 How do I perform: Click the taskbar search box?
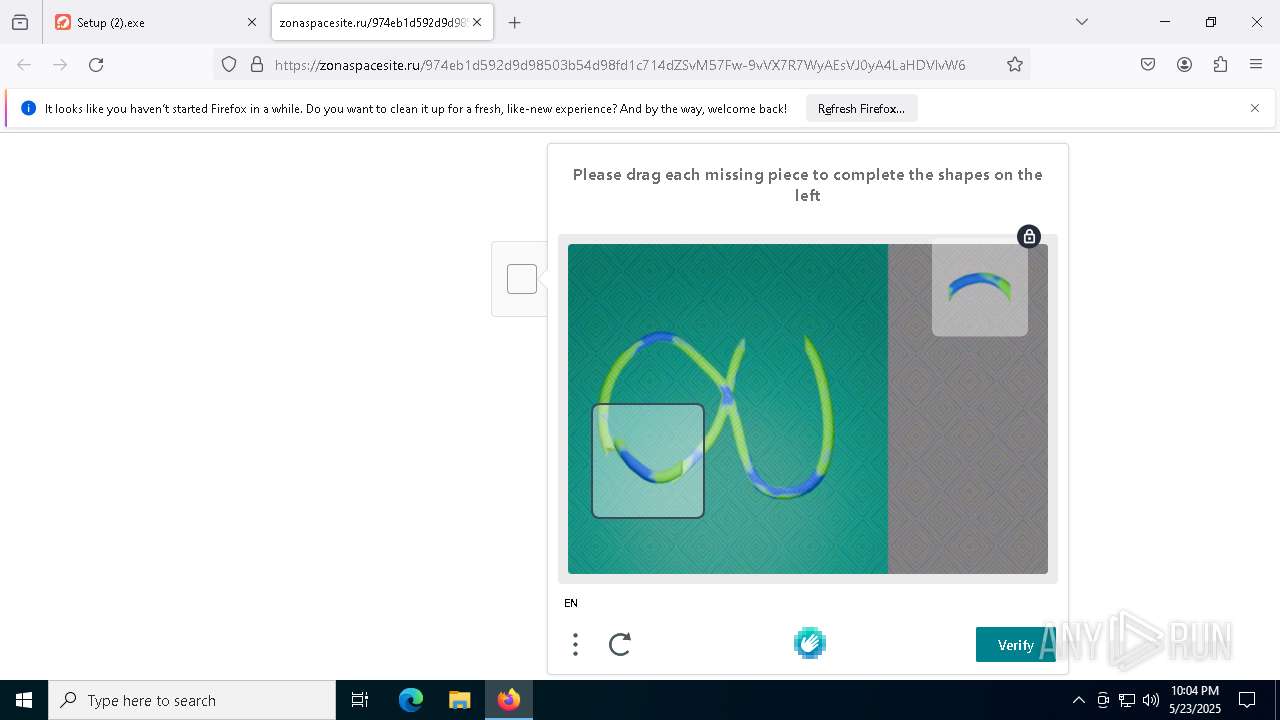192,700
